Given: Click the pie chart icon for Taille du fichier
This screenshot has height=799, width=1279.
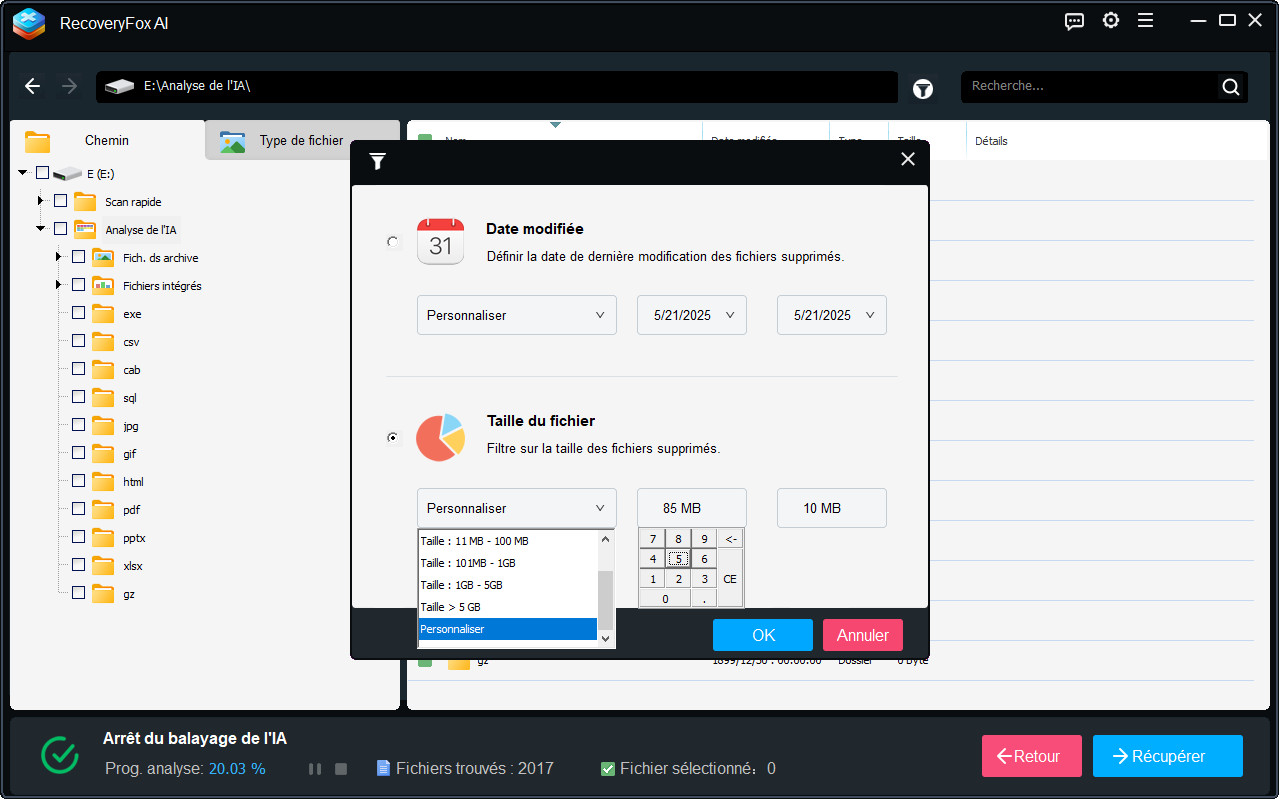Looking at the screenshot, I should (x=440, y=437).
